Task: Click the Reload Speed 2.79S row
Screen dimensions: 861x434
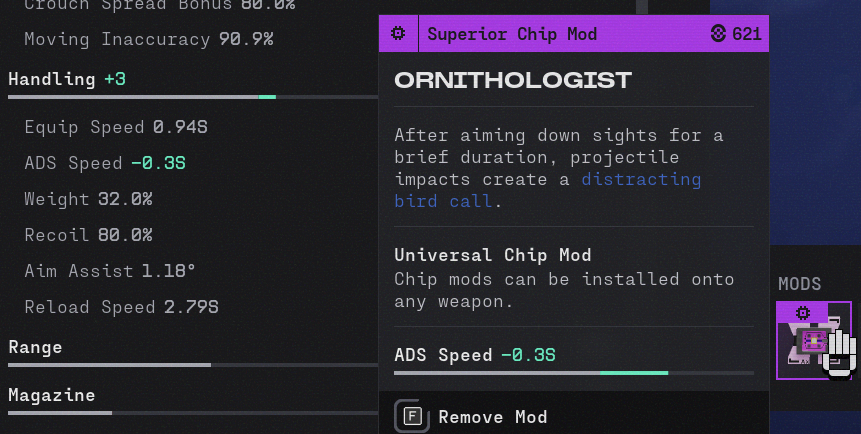Action: pyautogui.click(x=121, y=307)
